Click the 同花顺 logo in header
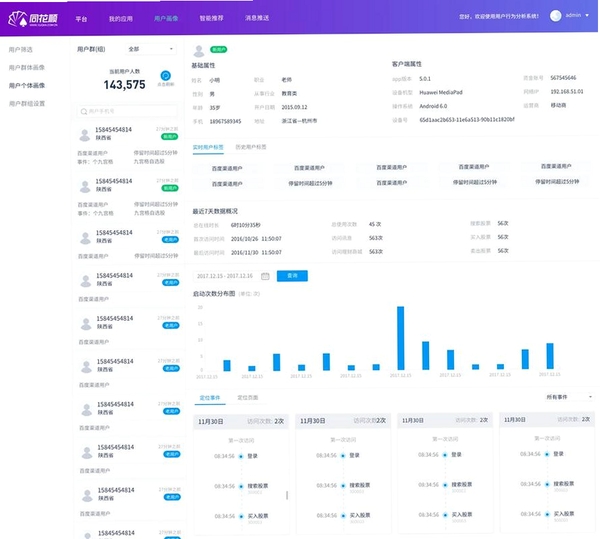This screenshot has height=539, width=600. click(x=33, y=19)
